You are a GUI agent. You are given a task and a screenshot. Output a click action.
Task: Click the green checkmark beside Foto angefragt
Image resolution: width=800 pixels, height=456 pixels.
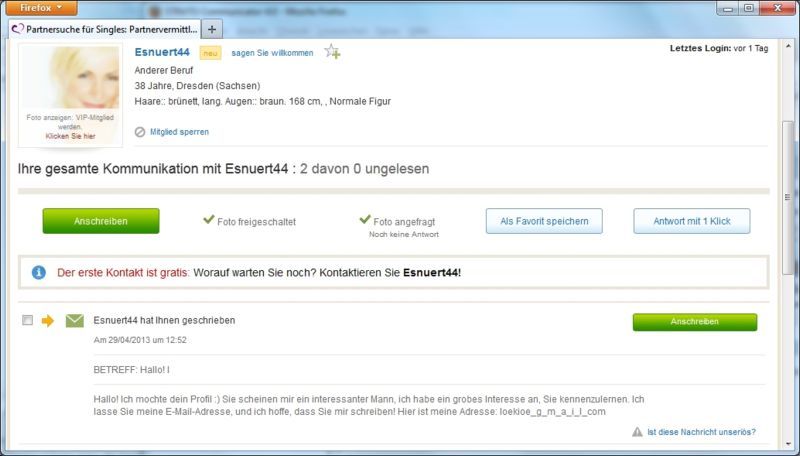[365, 220]
